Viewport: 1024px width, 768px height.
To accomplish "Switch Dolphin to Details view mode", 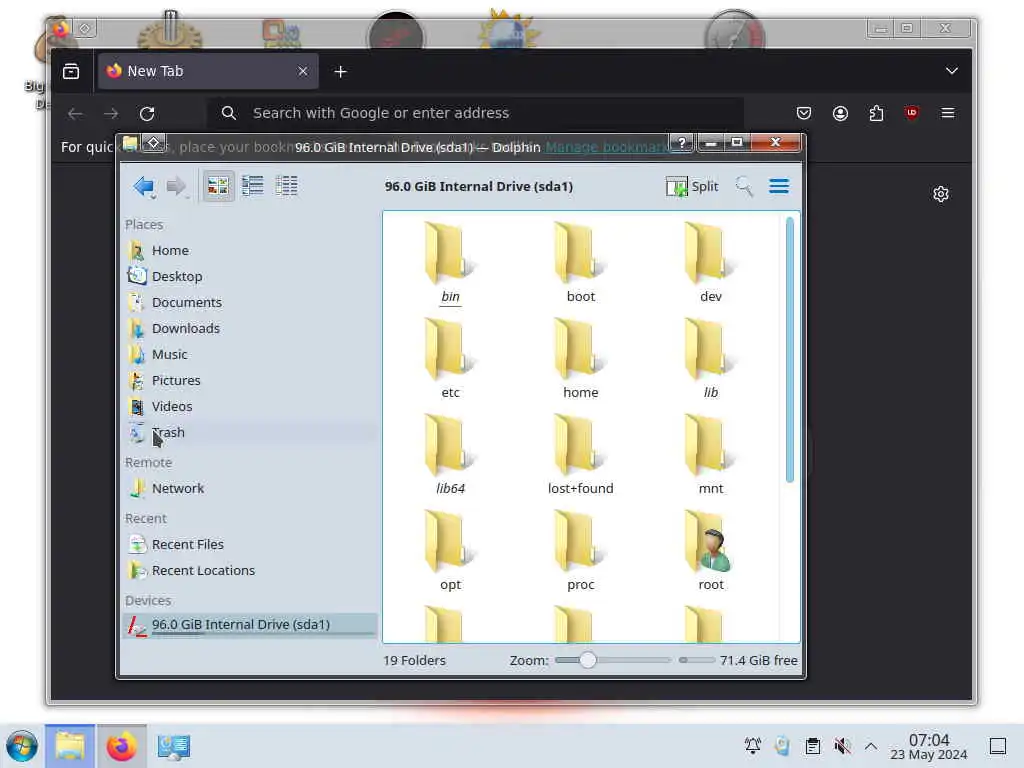I will point(286,186).
